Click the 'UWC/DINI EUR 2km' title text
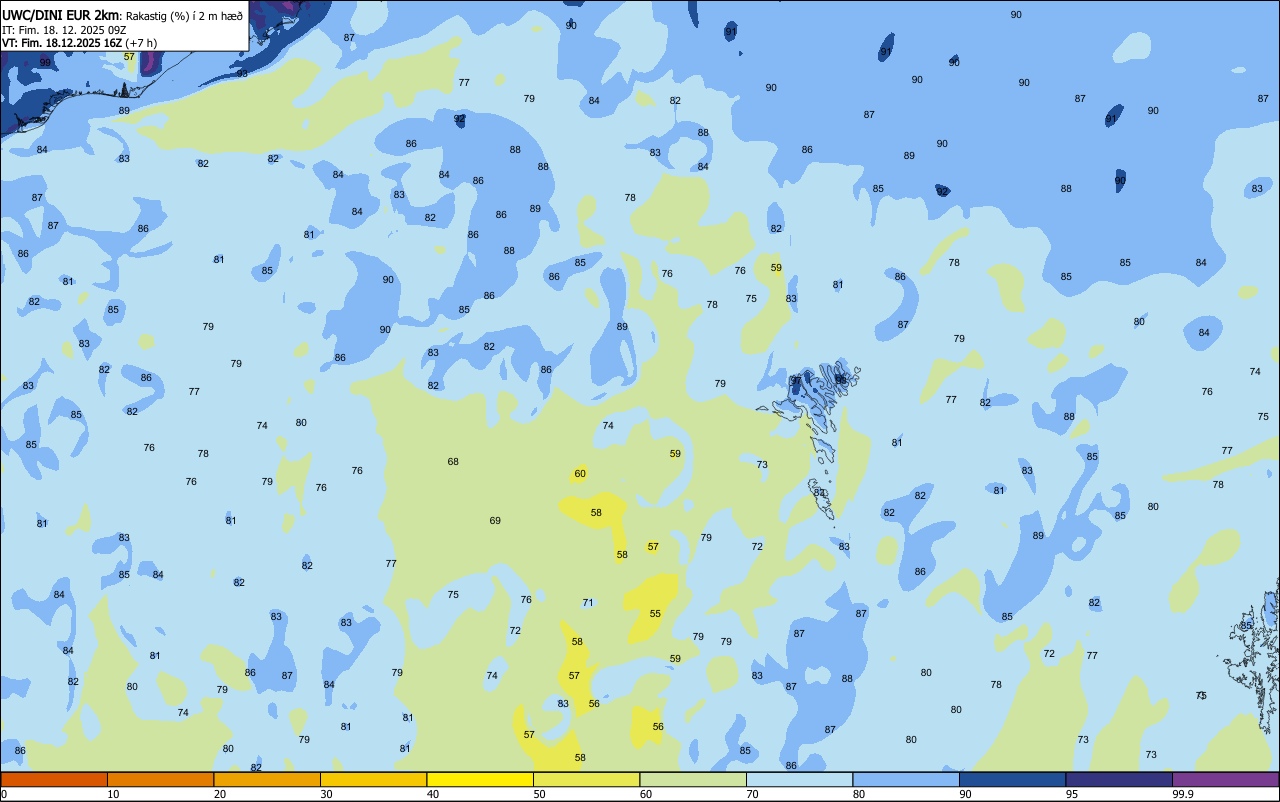Screen dimensions: 1280x802 tap(61, 15)
